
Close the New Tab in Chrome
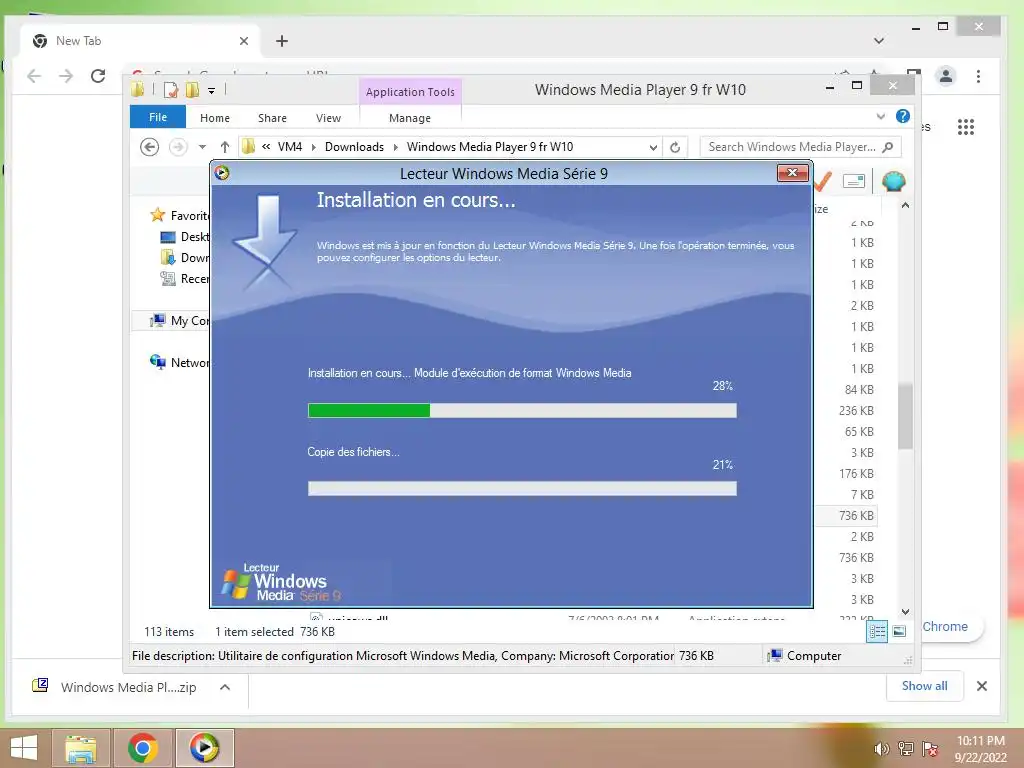[244, 41]
